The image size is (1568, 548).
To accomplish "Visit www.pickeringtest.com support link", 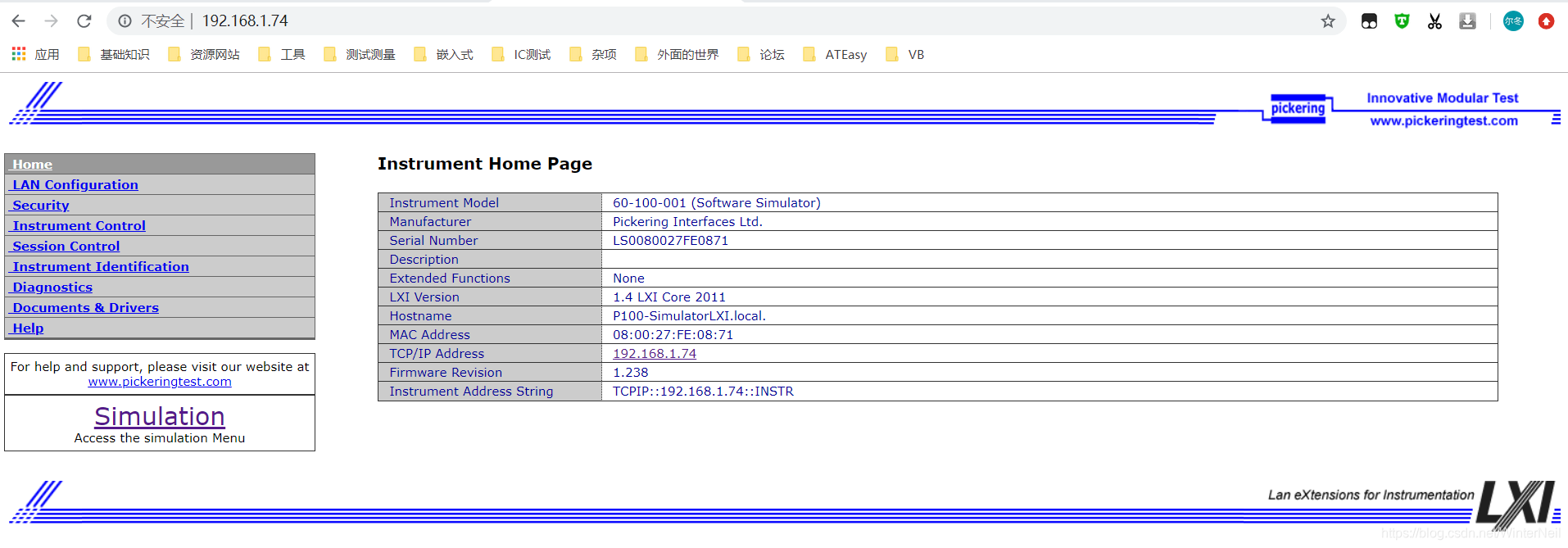I will coord(160,382).
